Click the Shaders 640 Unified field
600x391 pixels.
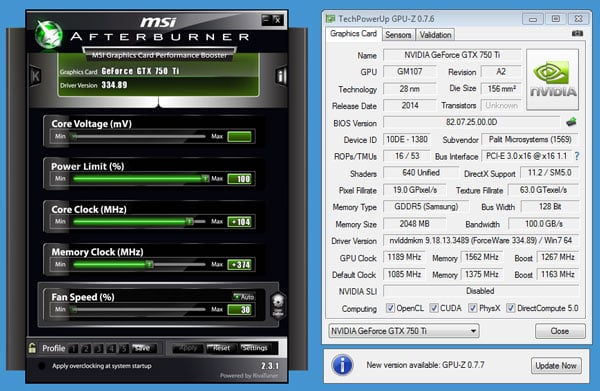tap(421, 173)
